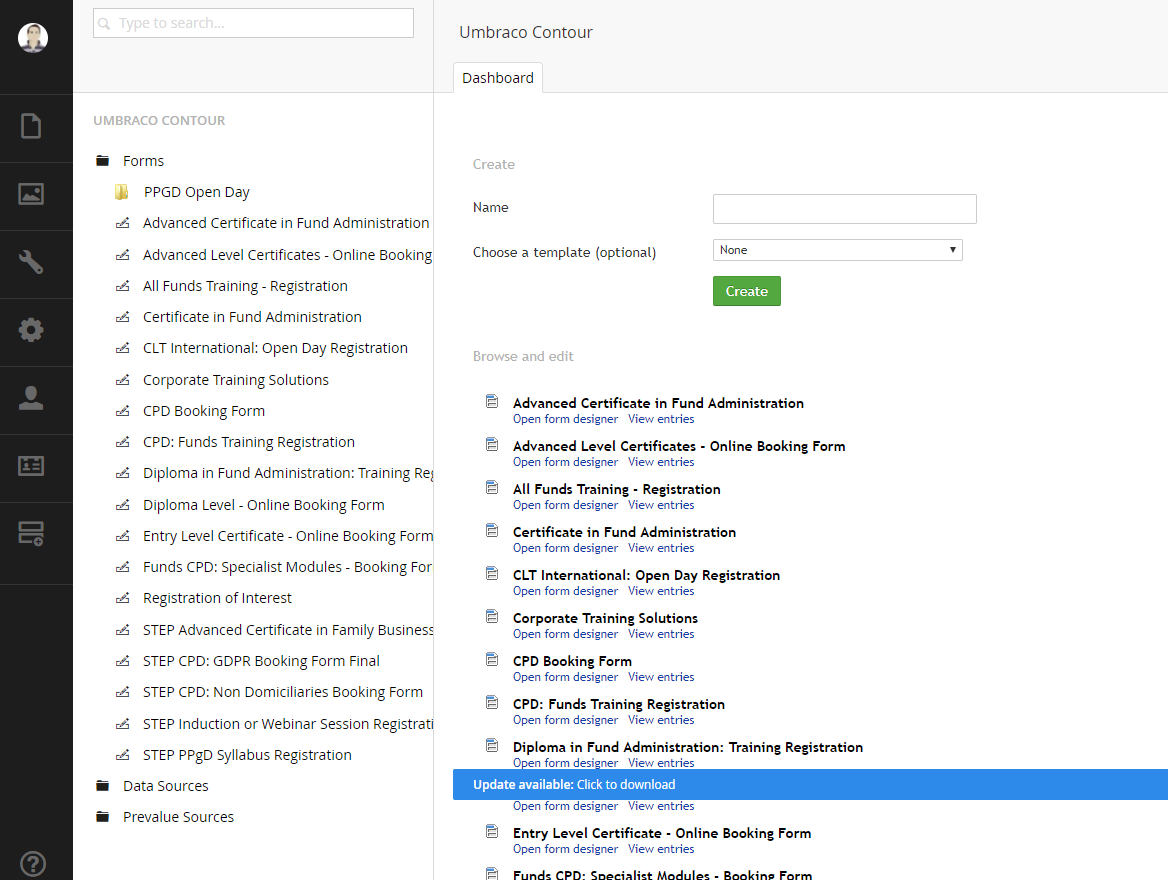Open the Users section icon

31,398
